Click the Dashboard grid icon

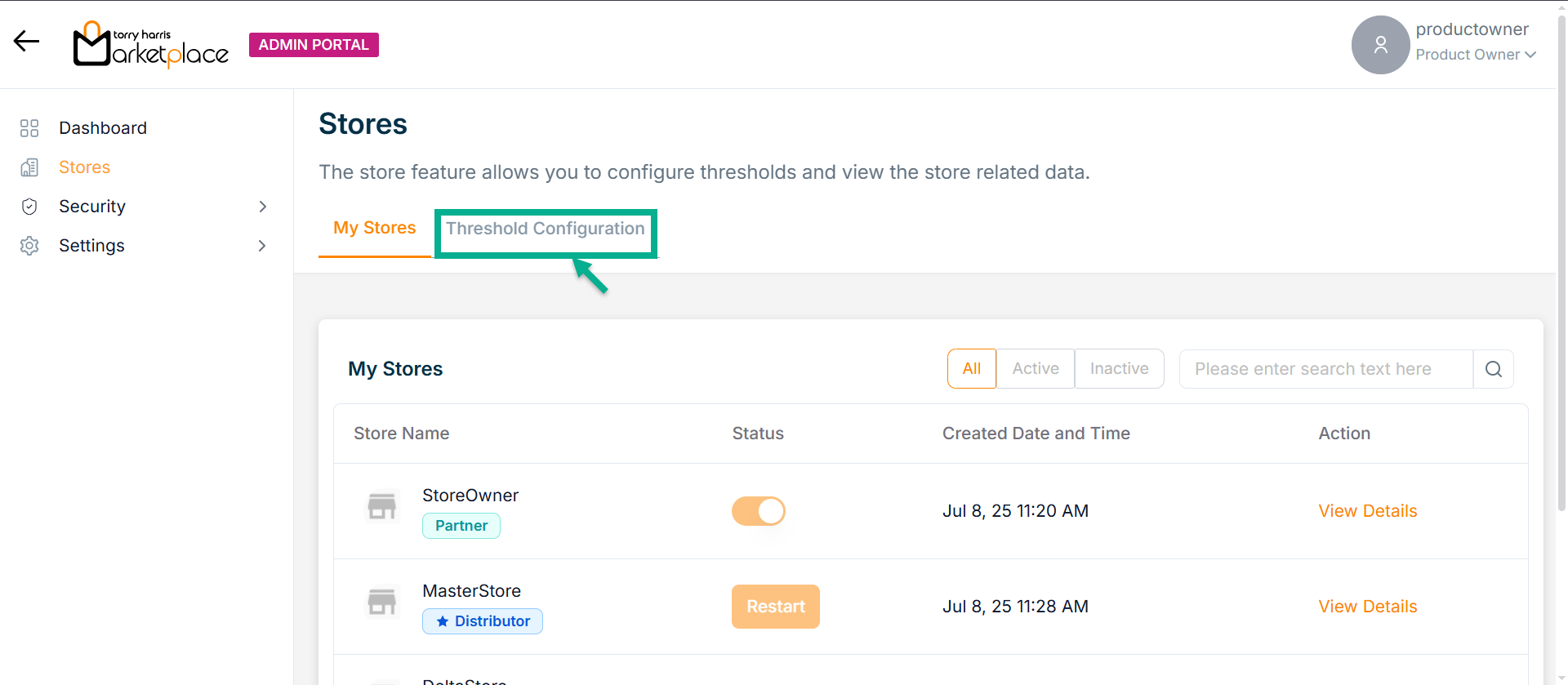click(29, 128)
